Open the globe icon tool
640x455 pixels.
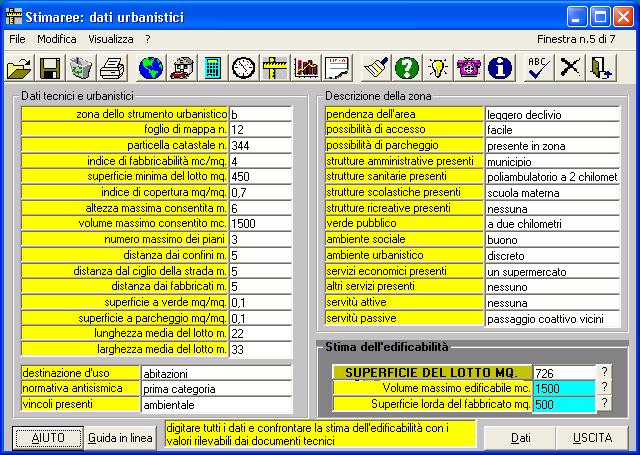151,68
